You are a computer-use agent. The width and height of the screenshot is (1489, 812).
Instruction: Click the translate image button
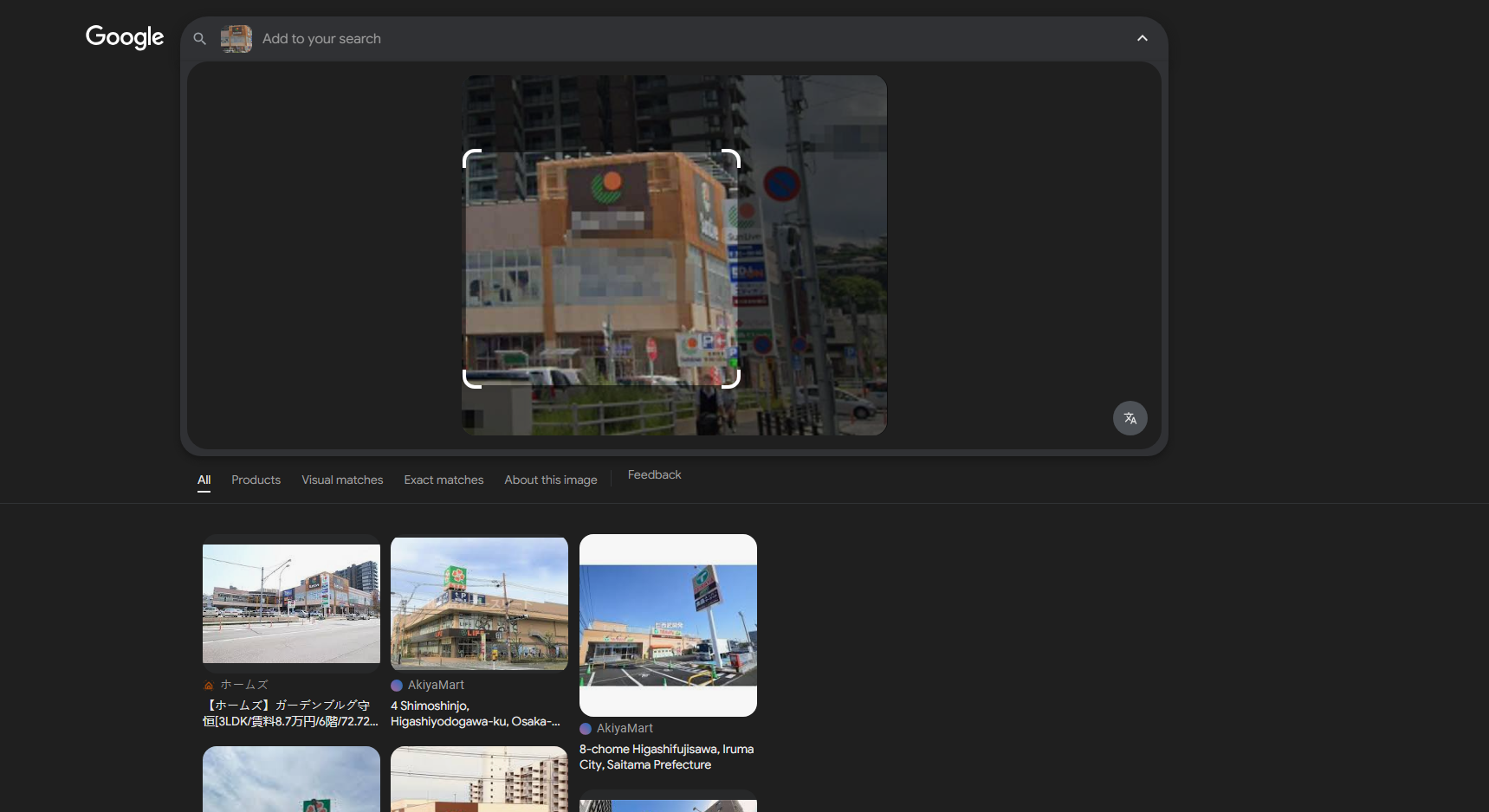coord(1130,418)
